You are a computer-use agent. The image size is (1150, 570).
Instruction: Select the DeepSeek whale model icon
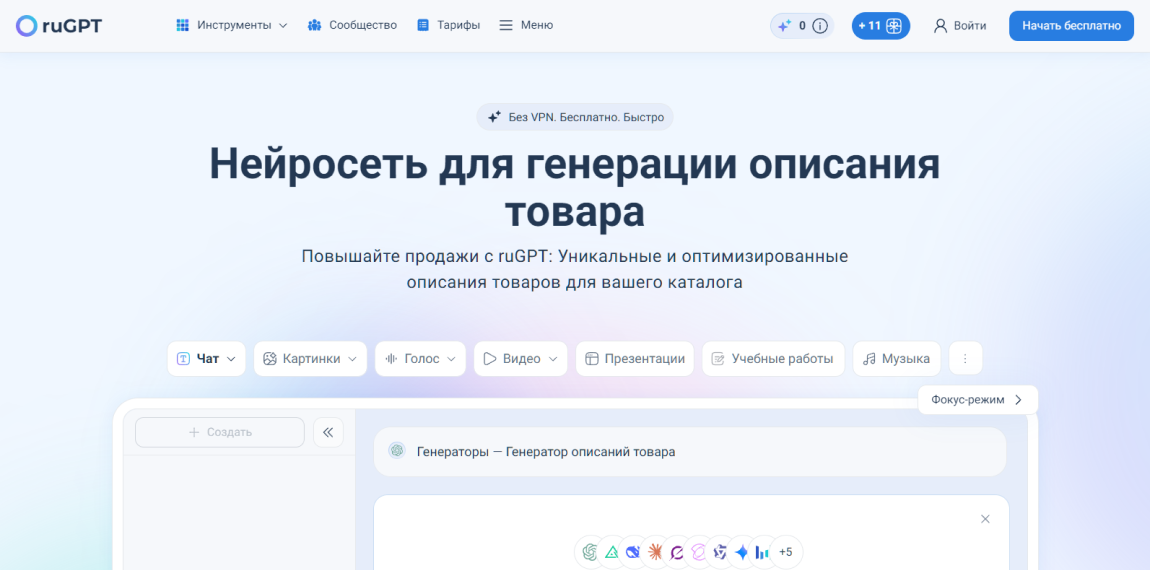click(633, 552)
